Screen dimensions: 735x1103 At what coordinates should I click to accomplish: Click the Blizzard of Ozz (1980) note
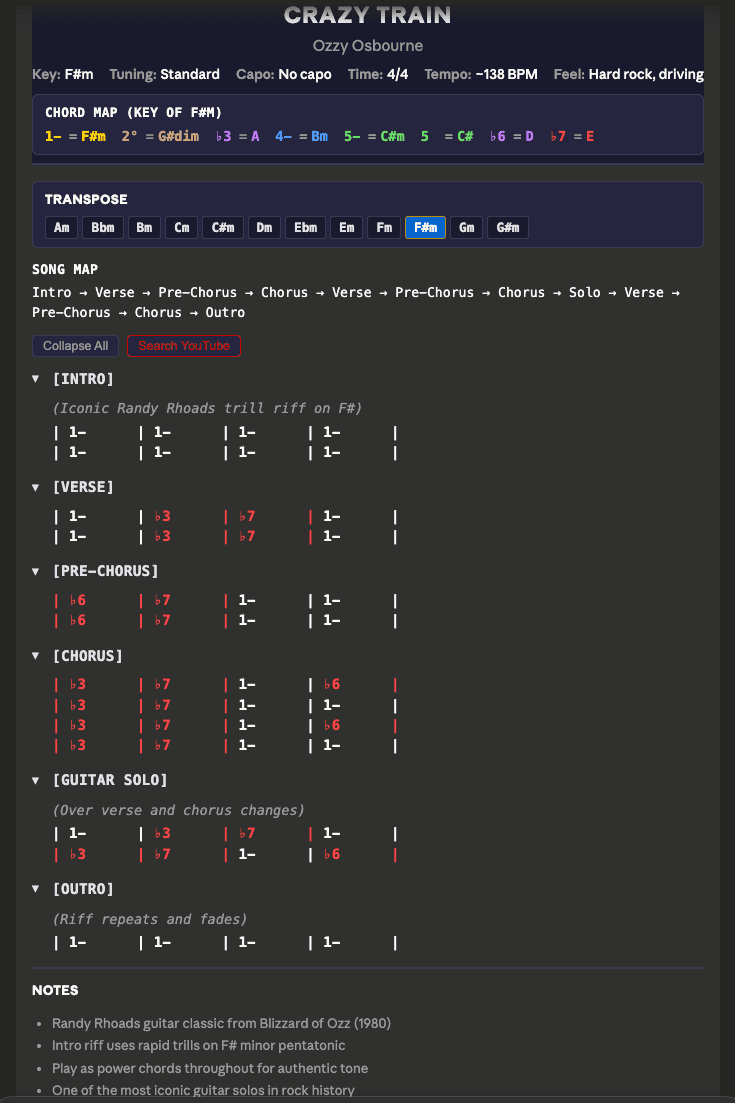[x=221, y=1023]
